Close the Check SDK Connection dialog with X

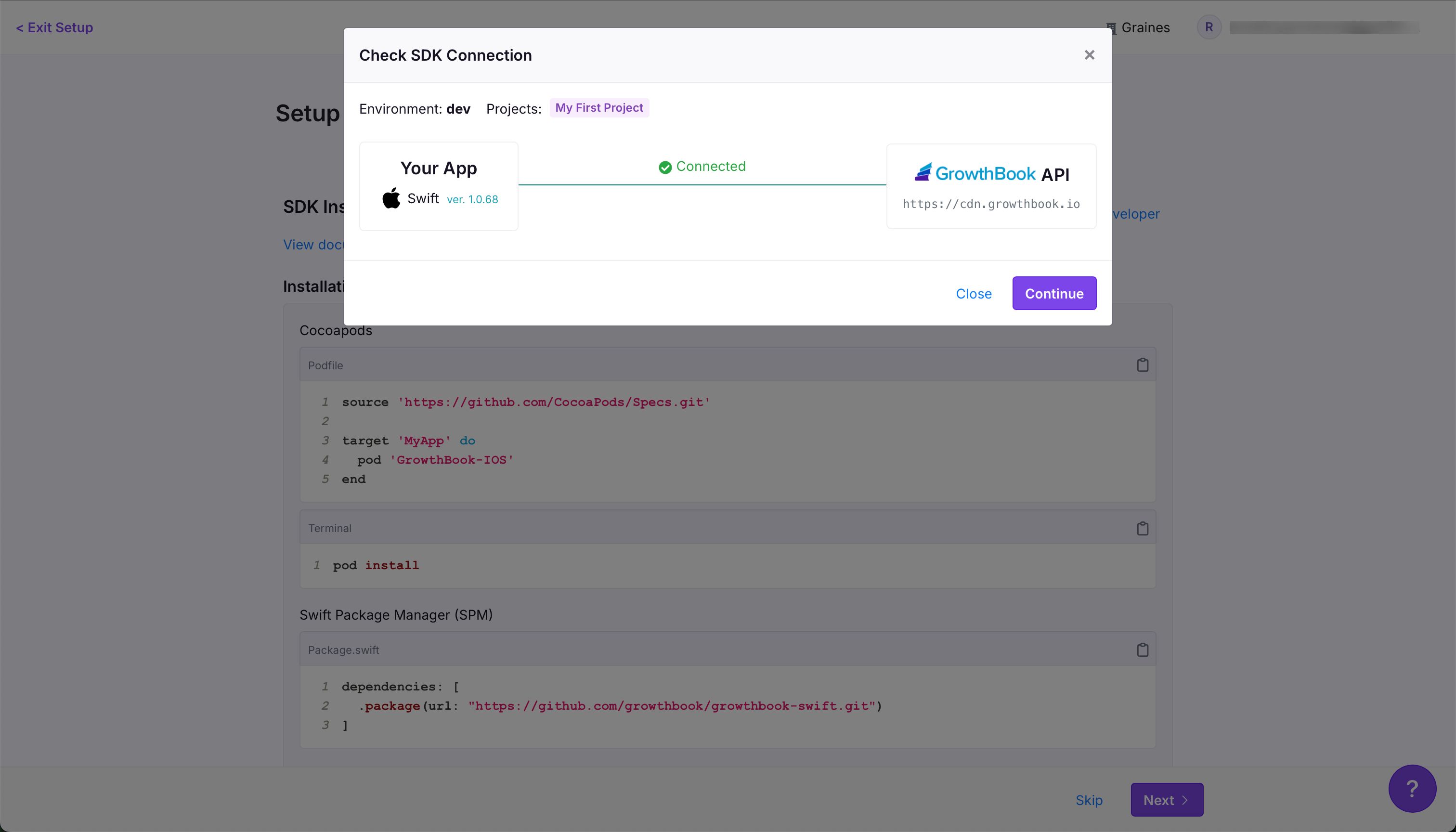tap(1089, 55)
